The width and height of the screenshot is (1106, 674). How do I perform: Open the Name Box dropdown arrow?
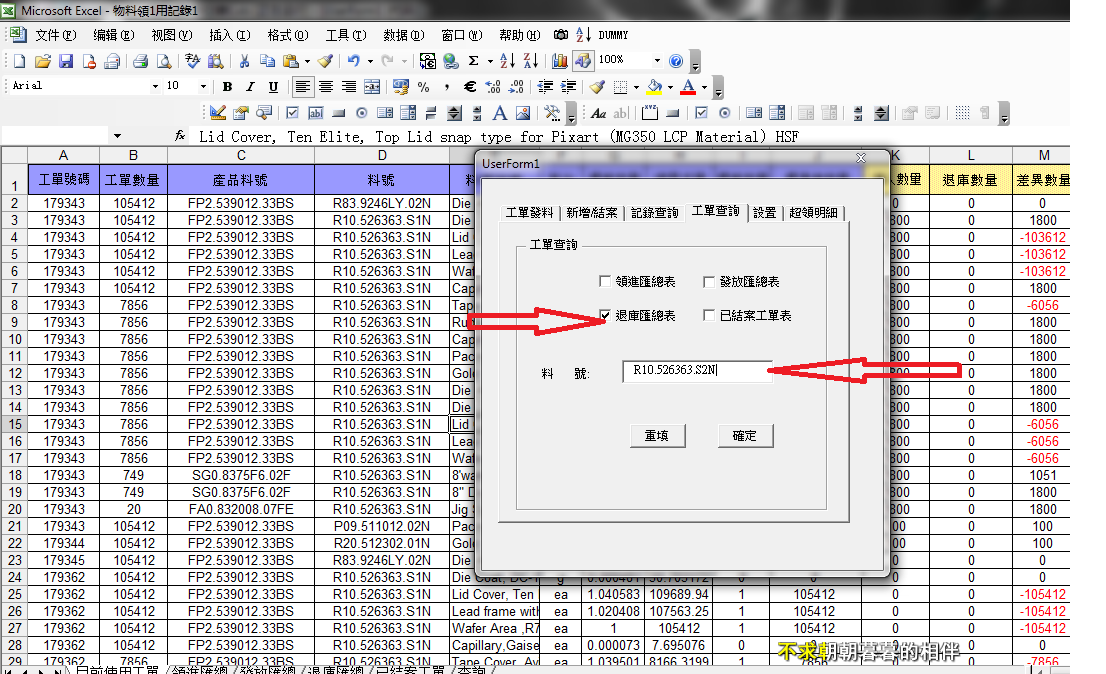coord(117,135)
